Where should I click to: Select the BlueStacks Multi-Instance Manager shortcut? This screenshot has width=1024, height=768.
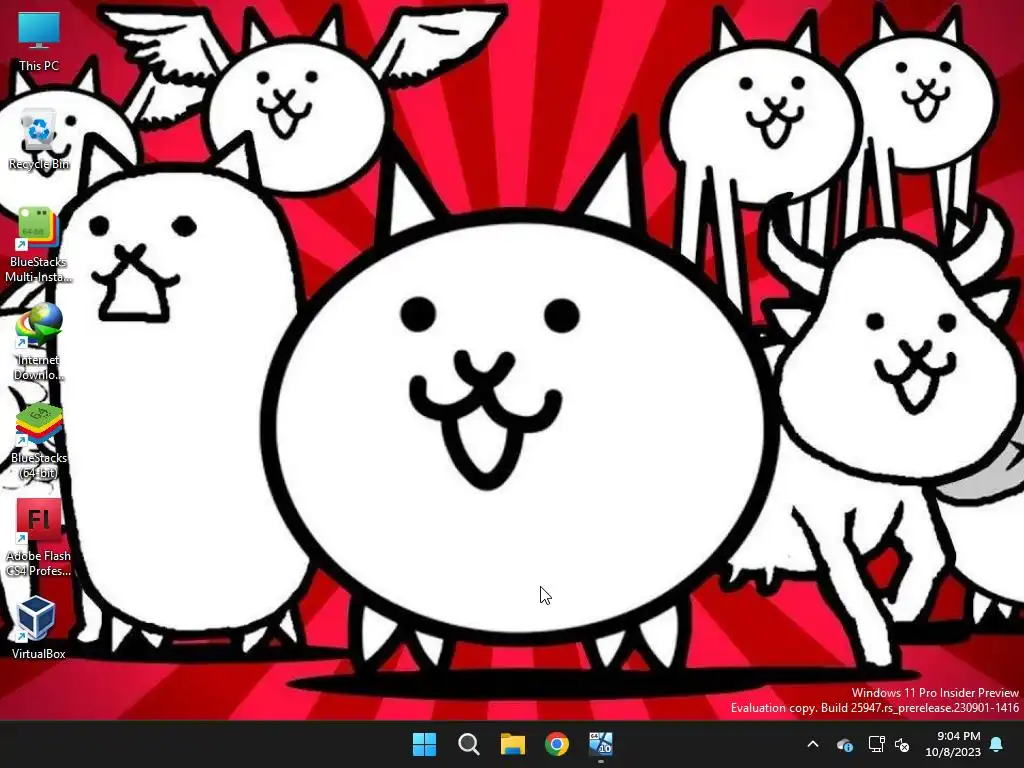click(x=39, y=245)
